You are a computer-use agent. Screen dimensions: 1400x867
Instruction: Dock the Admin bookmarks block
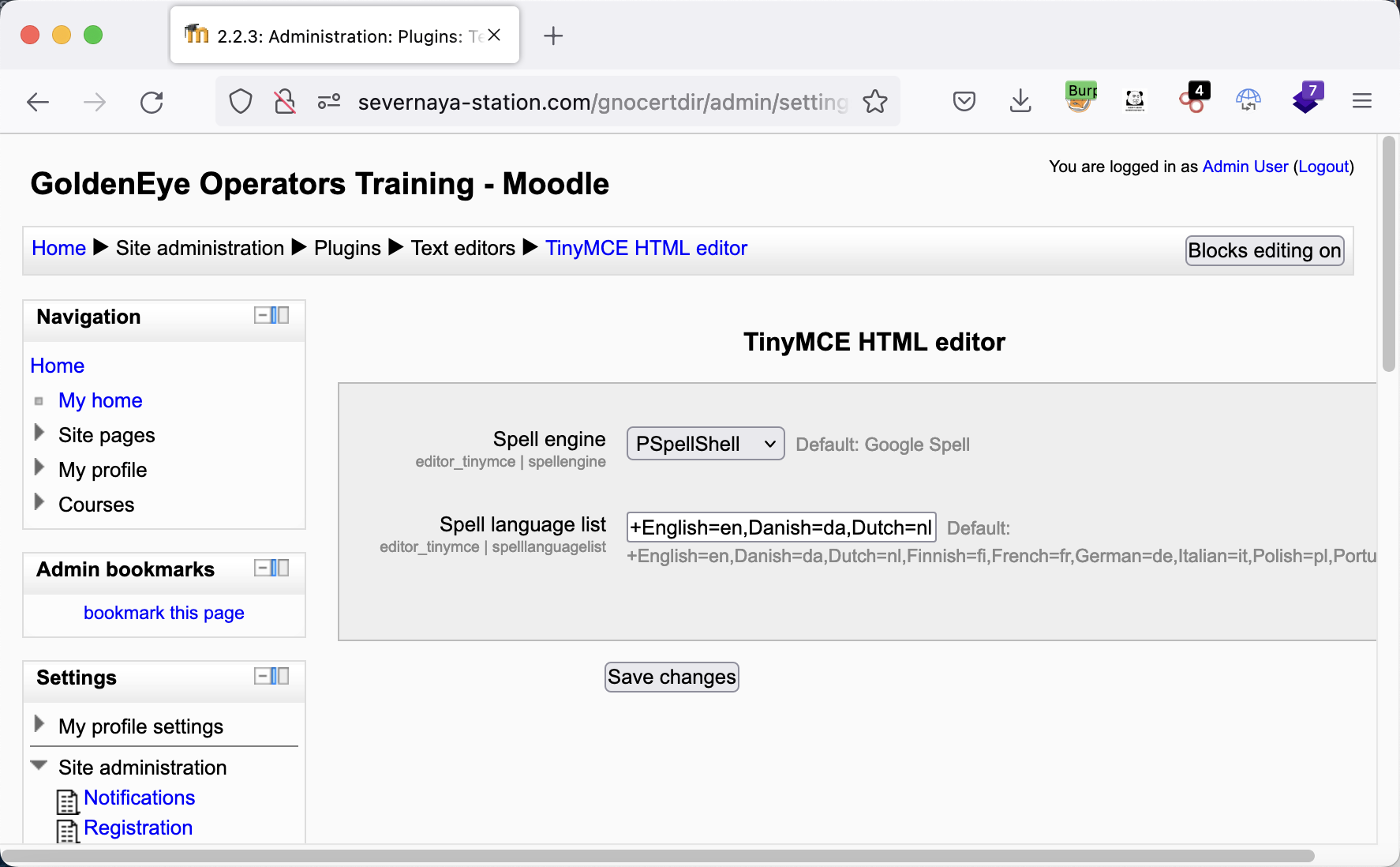click(279, 569)
